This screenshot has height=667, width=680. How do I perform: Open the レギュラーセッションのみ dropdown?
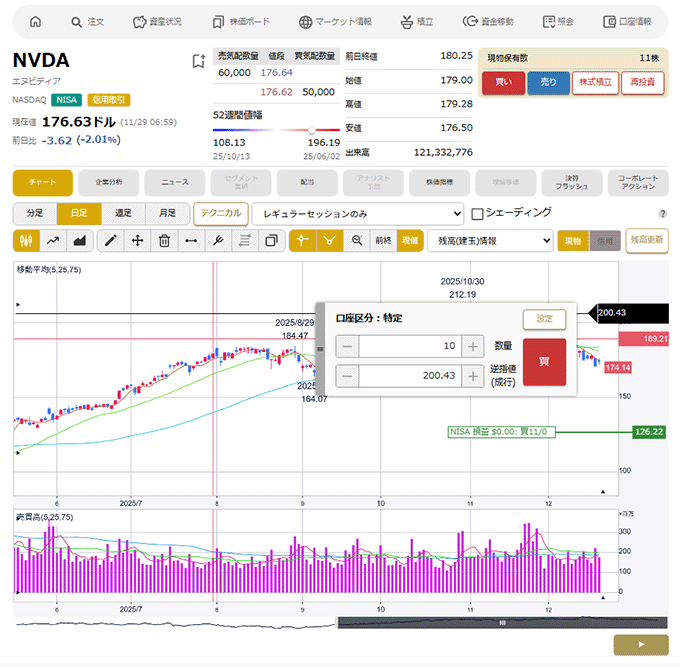pyautogui.click(x=358, y=213)
